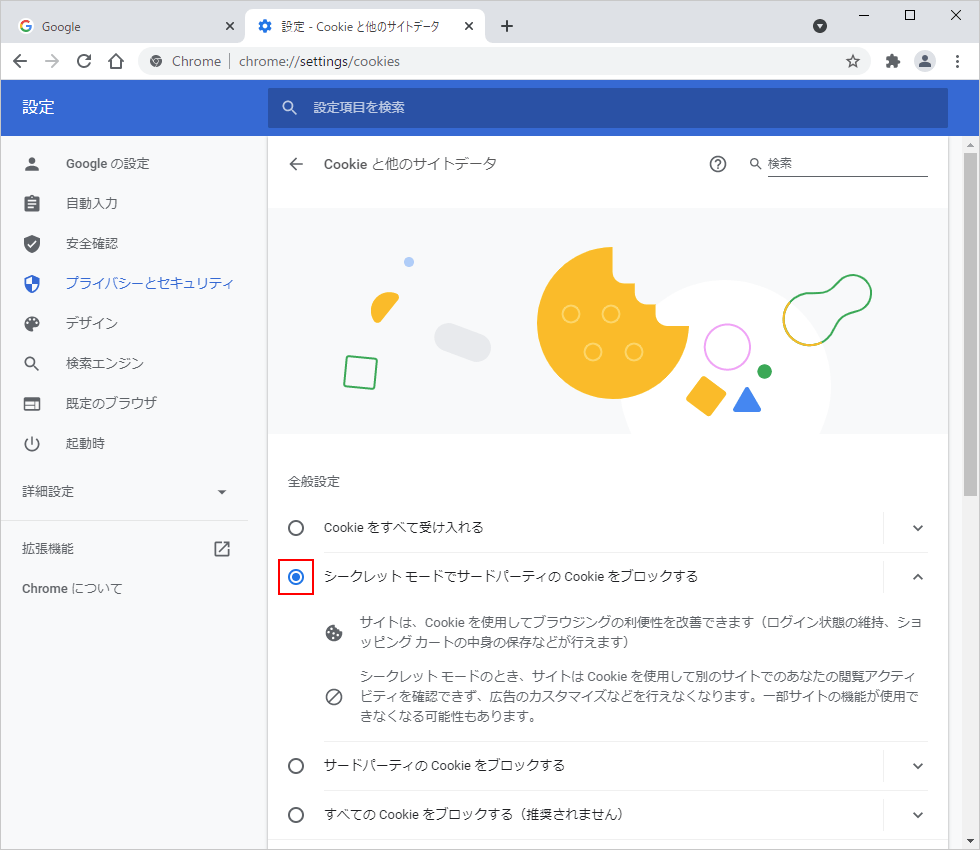This screenshot has height=850, width=980.
Task: Expand すべての Cookie をブロックする details
Action: [x=918, y=815]
